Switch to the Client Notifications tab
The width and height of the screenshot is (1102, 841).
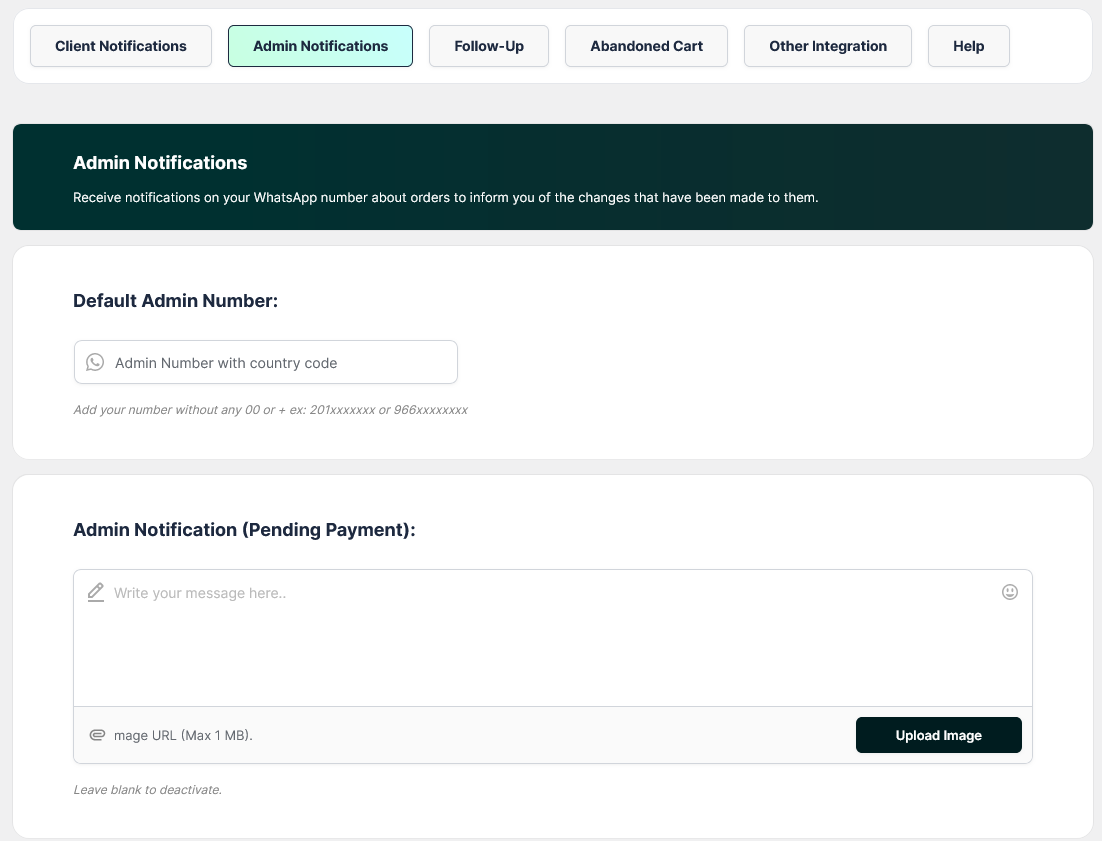121,46
